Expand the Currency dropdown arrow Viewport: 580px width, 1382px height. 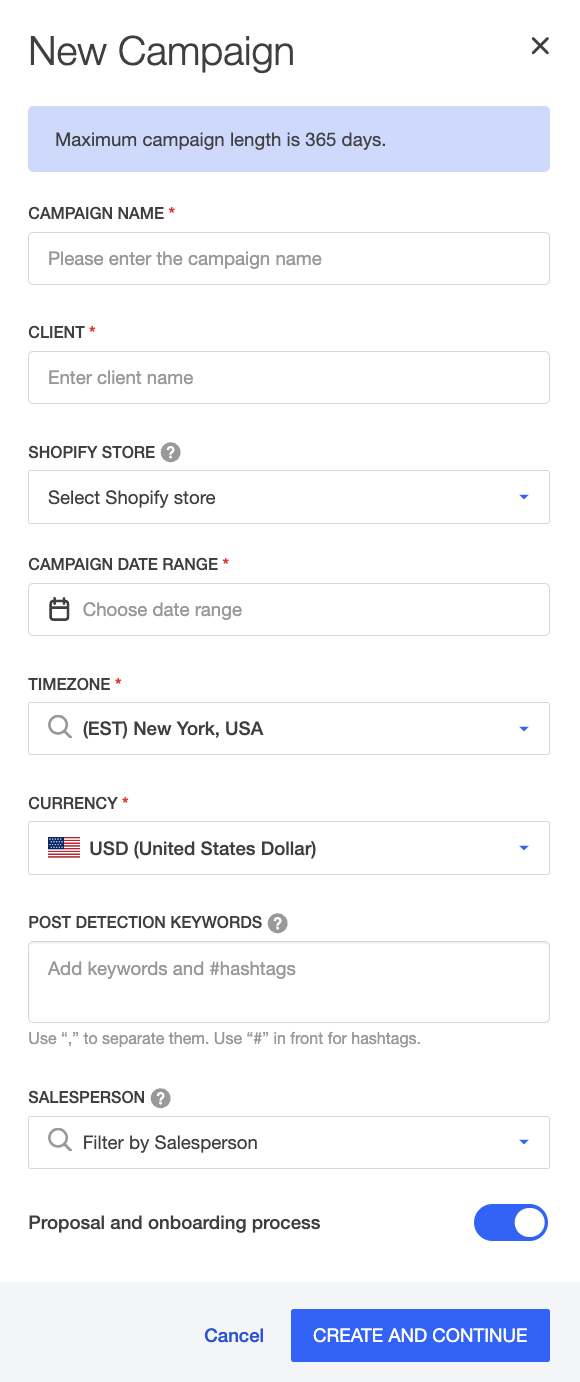coord(524,848)
